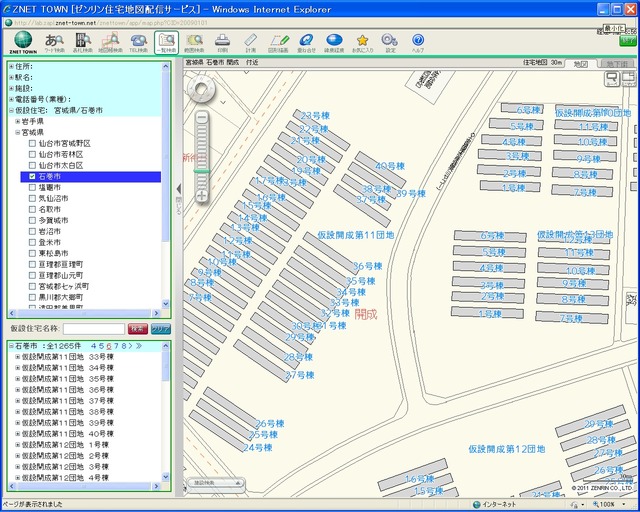
Task: Click the 100% zoom level in status bar
Action: pos(606,504)
